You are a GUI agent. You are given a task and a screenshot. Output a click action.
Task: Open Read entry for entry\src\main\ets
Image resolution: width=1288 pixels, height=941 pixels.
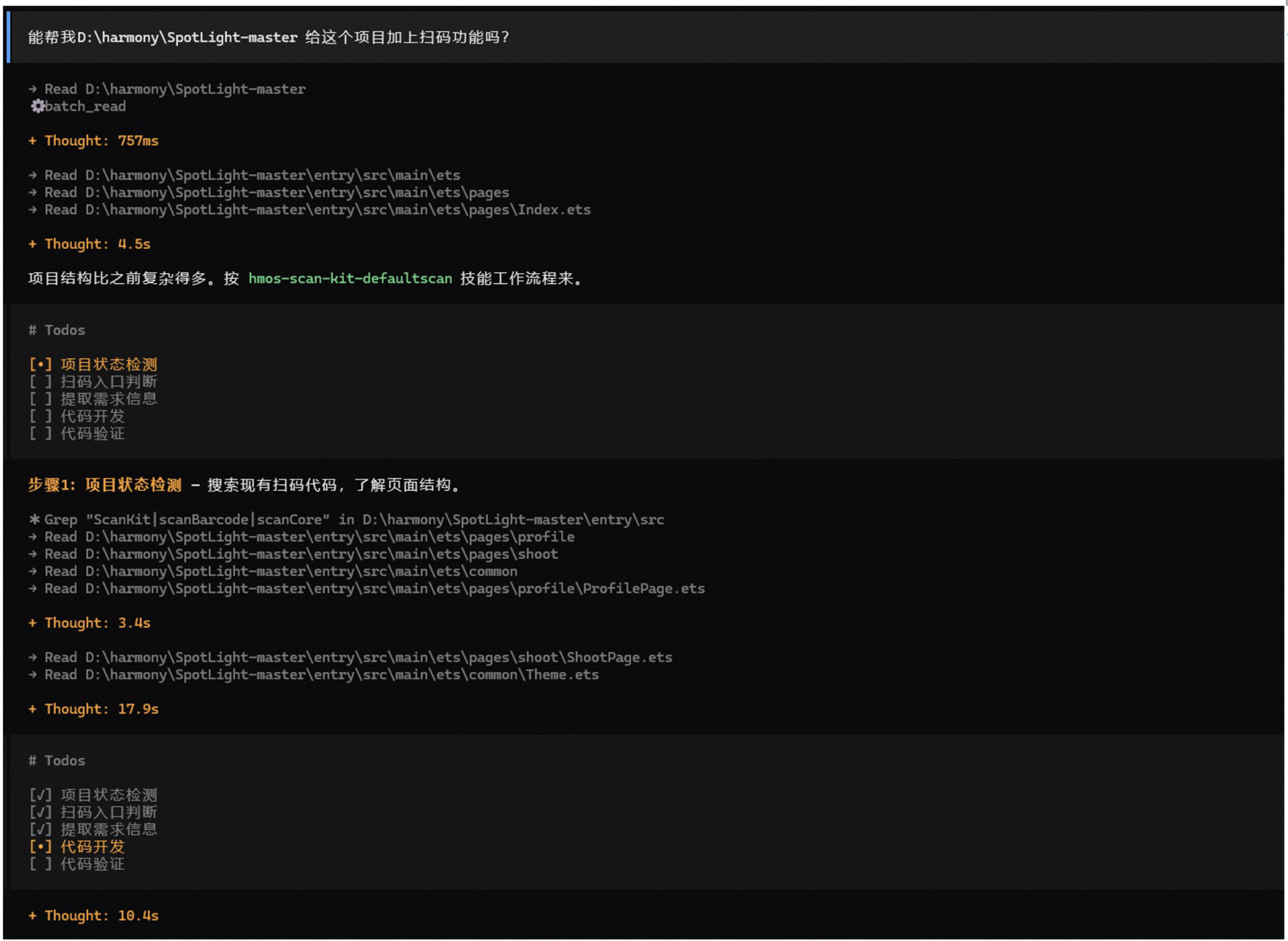[244, 175]
